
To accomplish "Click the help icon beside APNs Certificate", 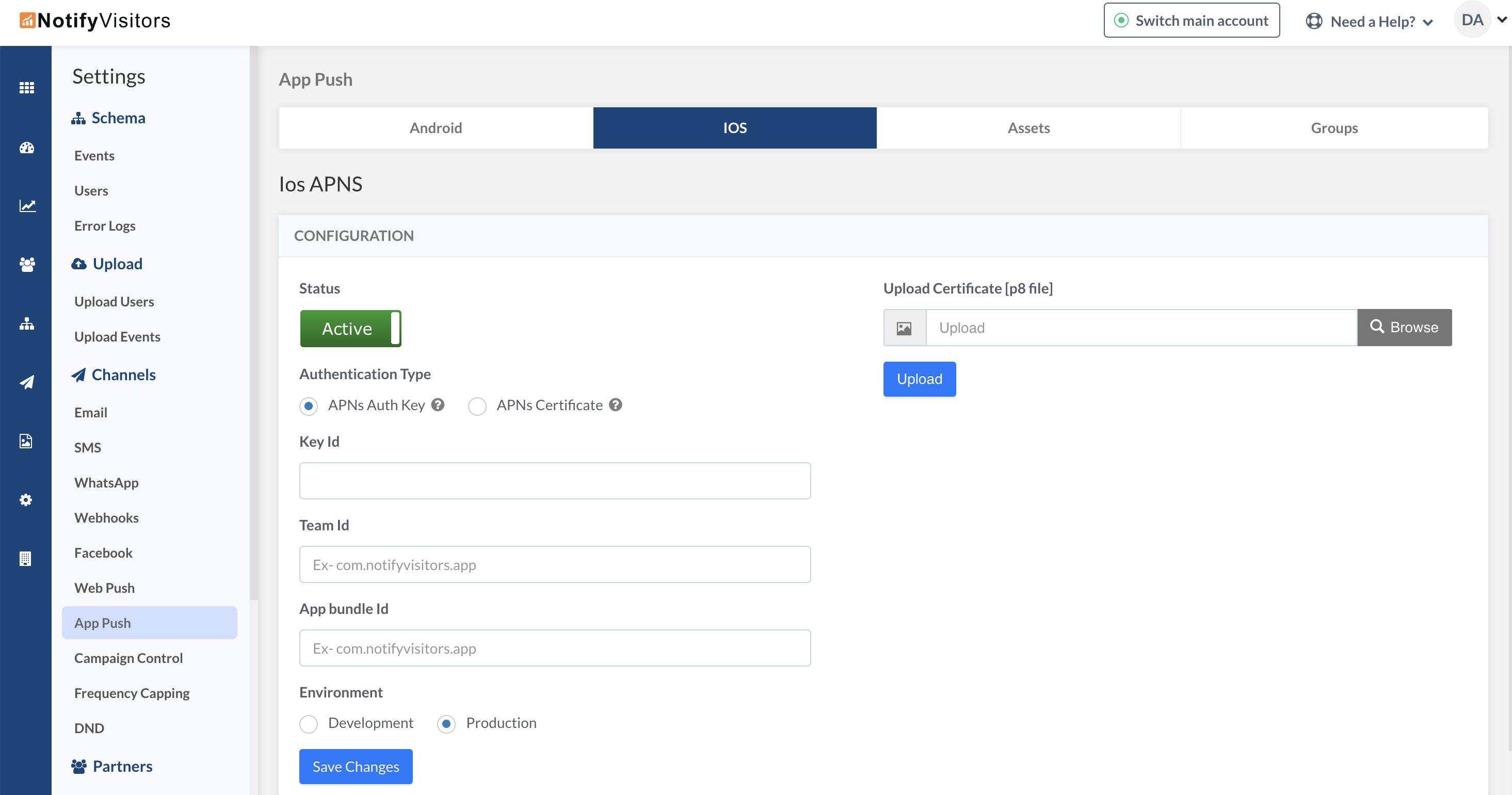I will click(615, 405).
